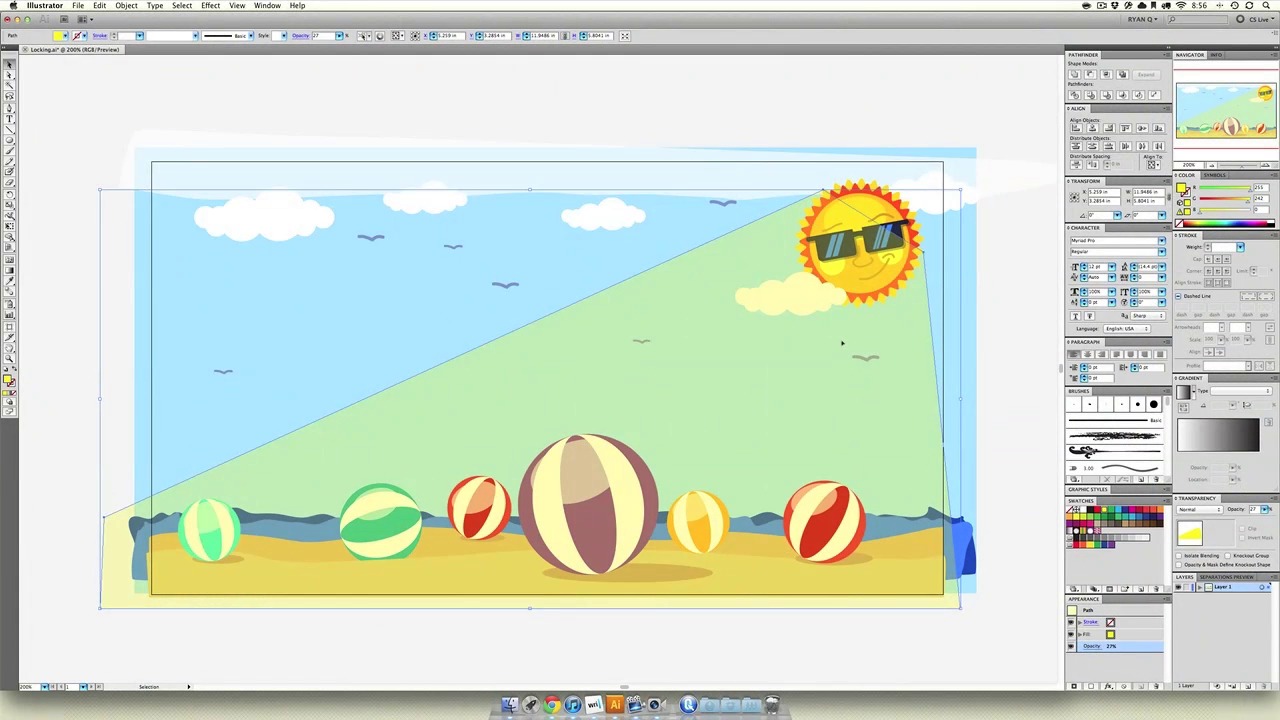Open the Normal blending mode dropdown

[x=1200, y=509]
